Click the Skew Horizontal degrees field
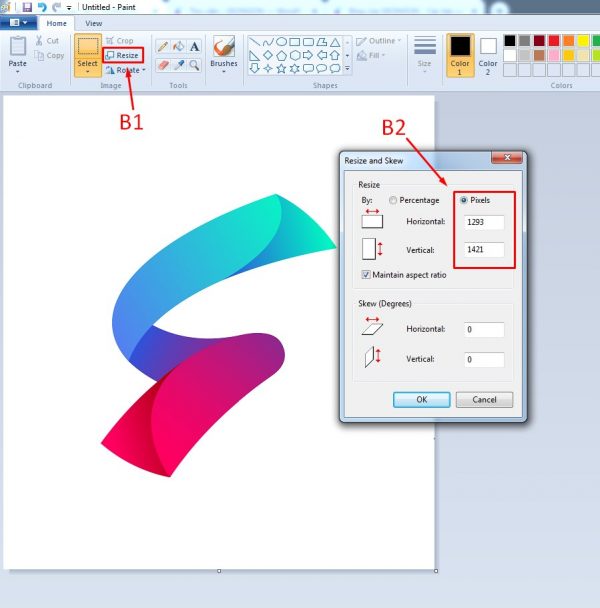The width and height of the screenshot is (600, 608). coord(484,329)
